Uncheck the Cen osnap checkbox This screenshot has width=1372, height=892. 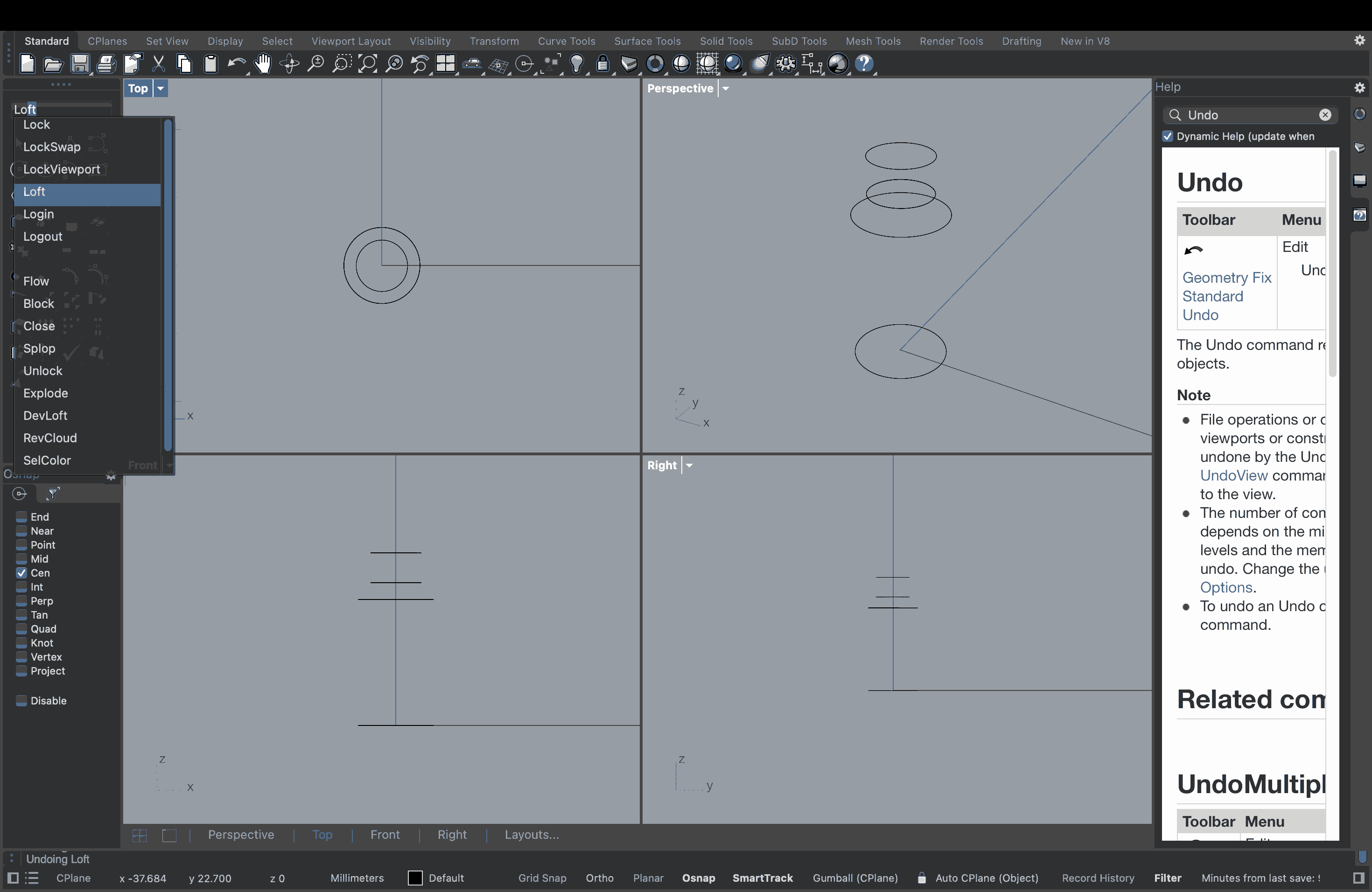(x=21, y=573)
